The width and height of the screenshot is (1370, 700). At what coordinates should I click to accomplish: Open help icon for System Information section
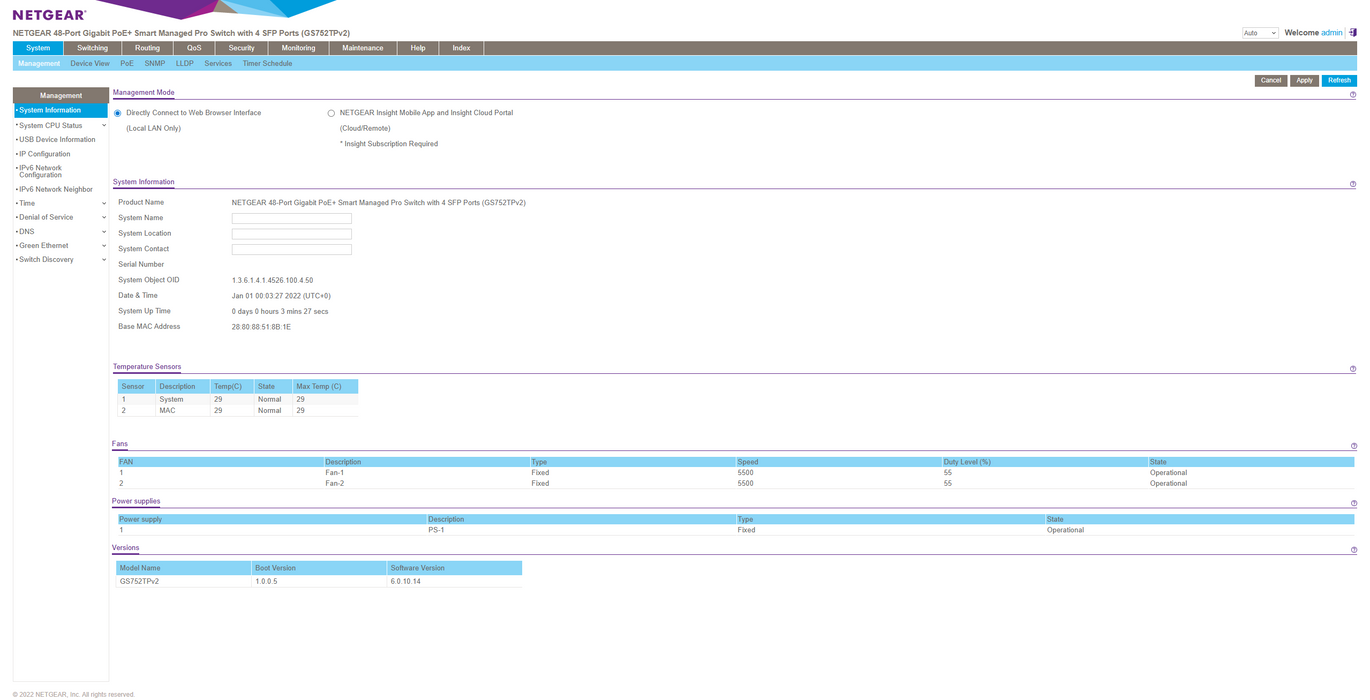(1353, 184)
